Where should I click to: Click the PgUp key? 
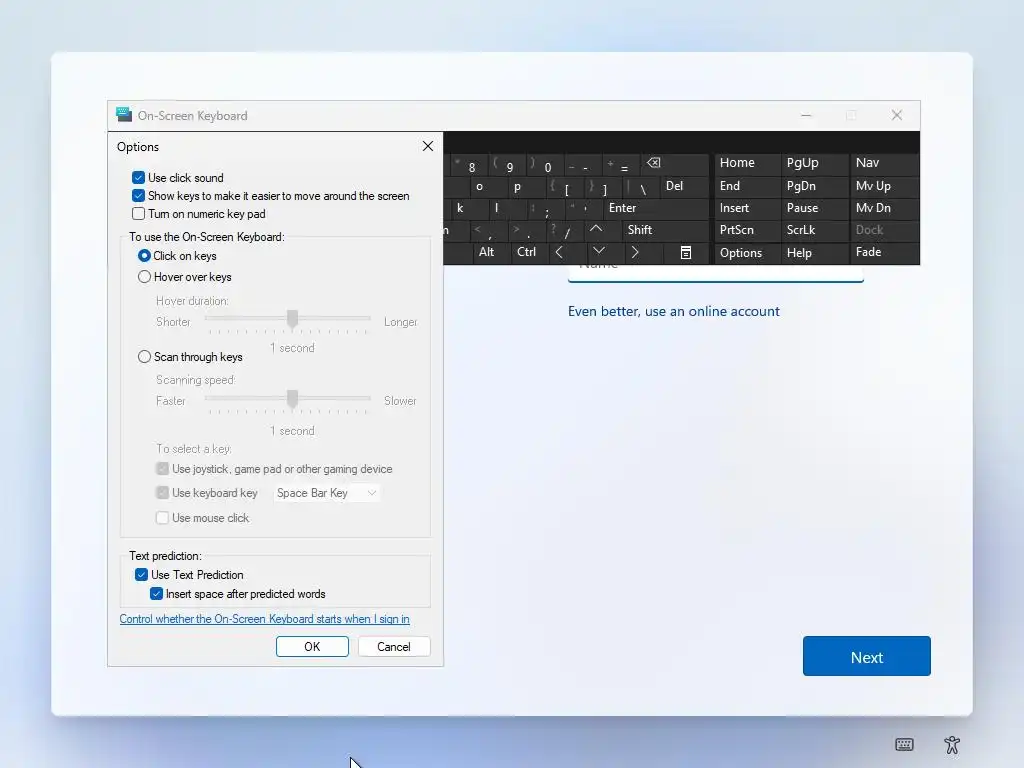pyautogui.click(x=814, y=163)
